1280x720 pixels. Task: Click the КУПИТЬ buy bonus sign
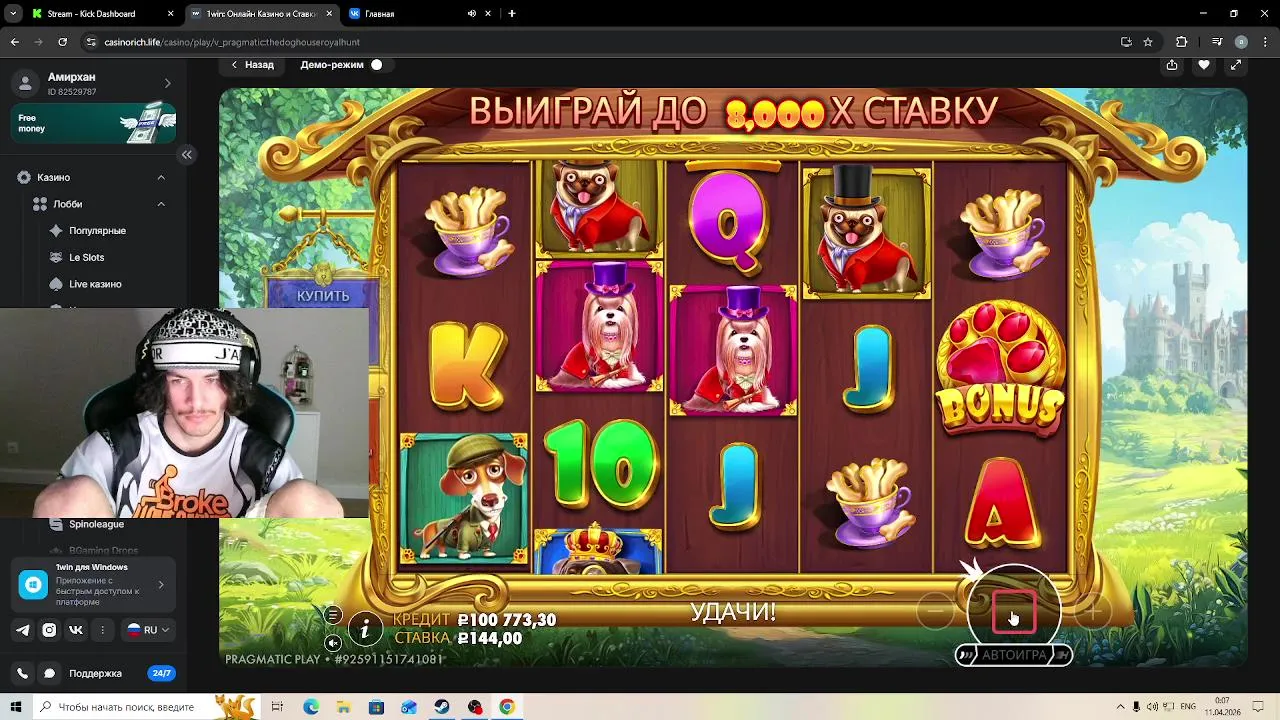click(323, 296)
